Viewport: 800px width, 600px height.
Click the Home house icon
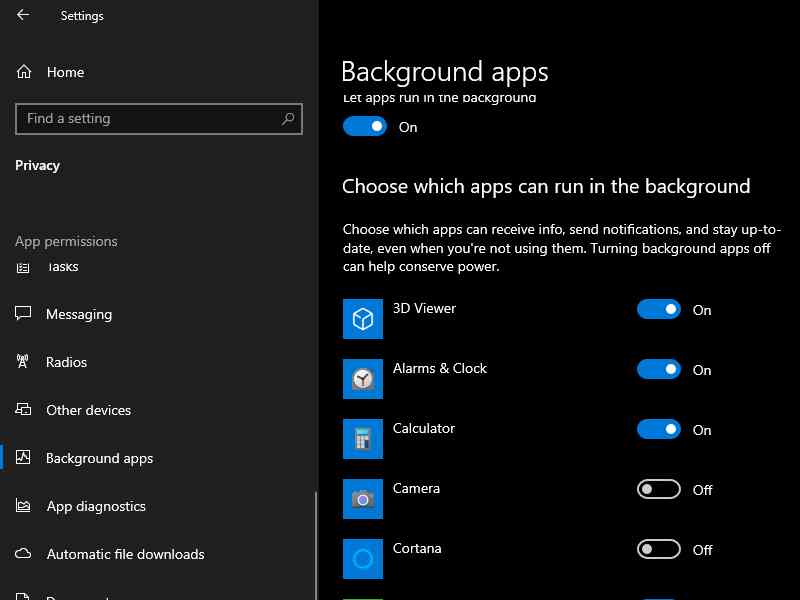pyautogui.click(x=23, y=72)
